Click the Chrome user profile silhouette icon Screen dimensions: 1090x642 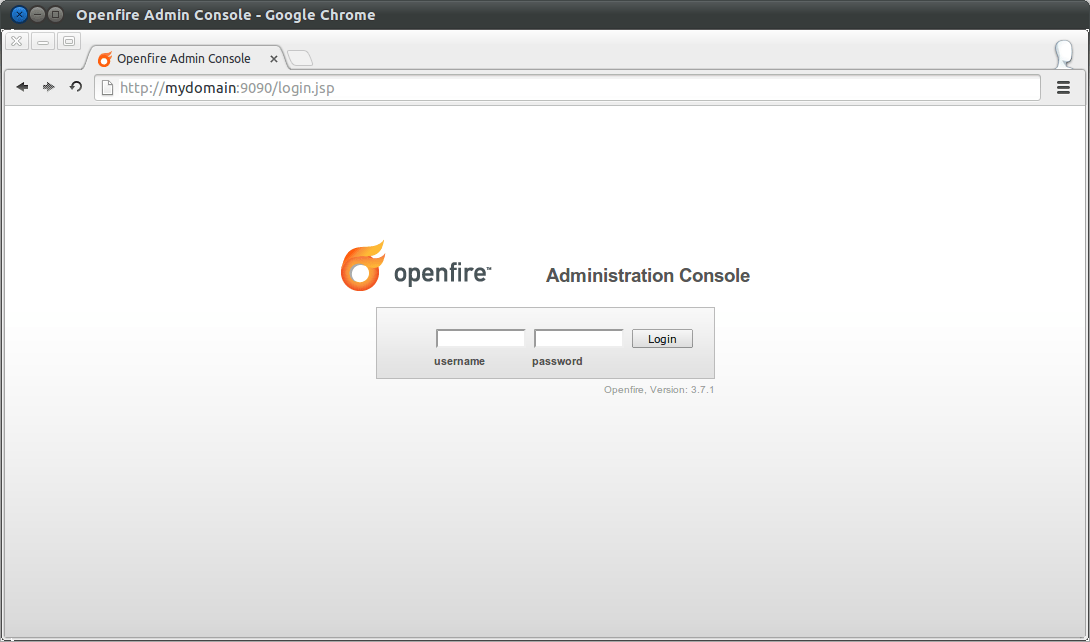[1064, 54]
